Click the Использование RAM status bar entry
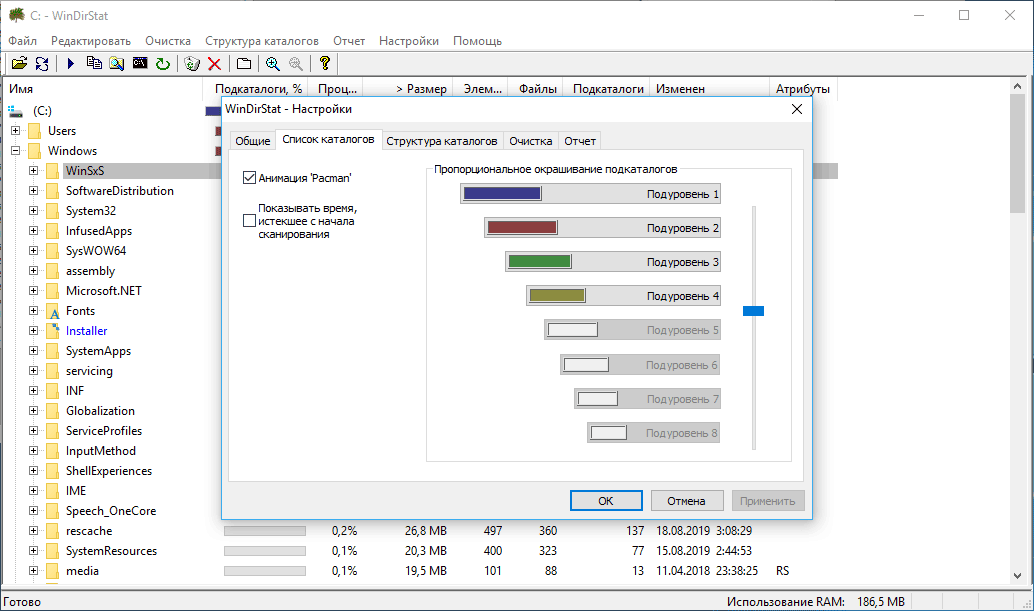This screenshot has width=1034, height=611. 816,602
